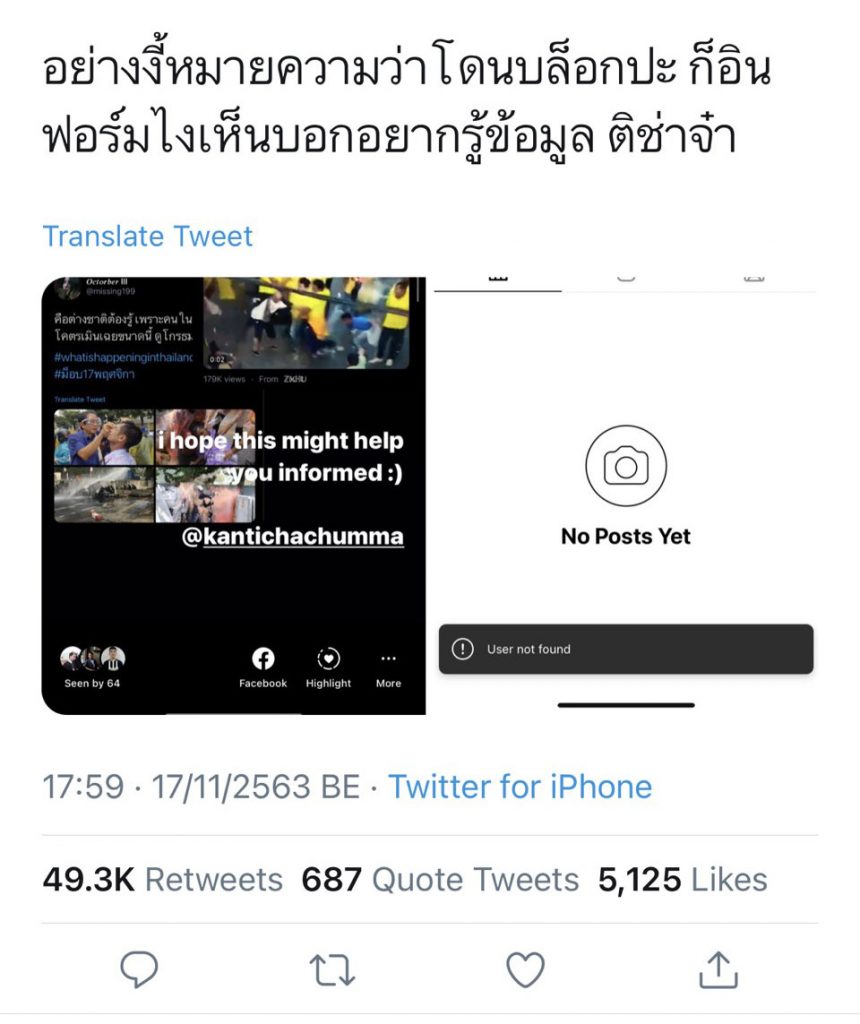The width and height of the screenshot is (860, 1024).
Task: View the 687 Quote Tweets list
Action: click(440, 879)
